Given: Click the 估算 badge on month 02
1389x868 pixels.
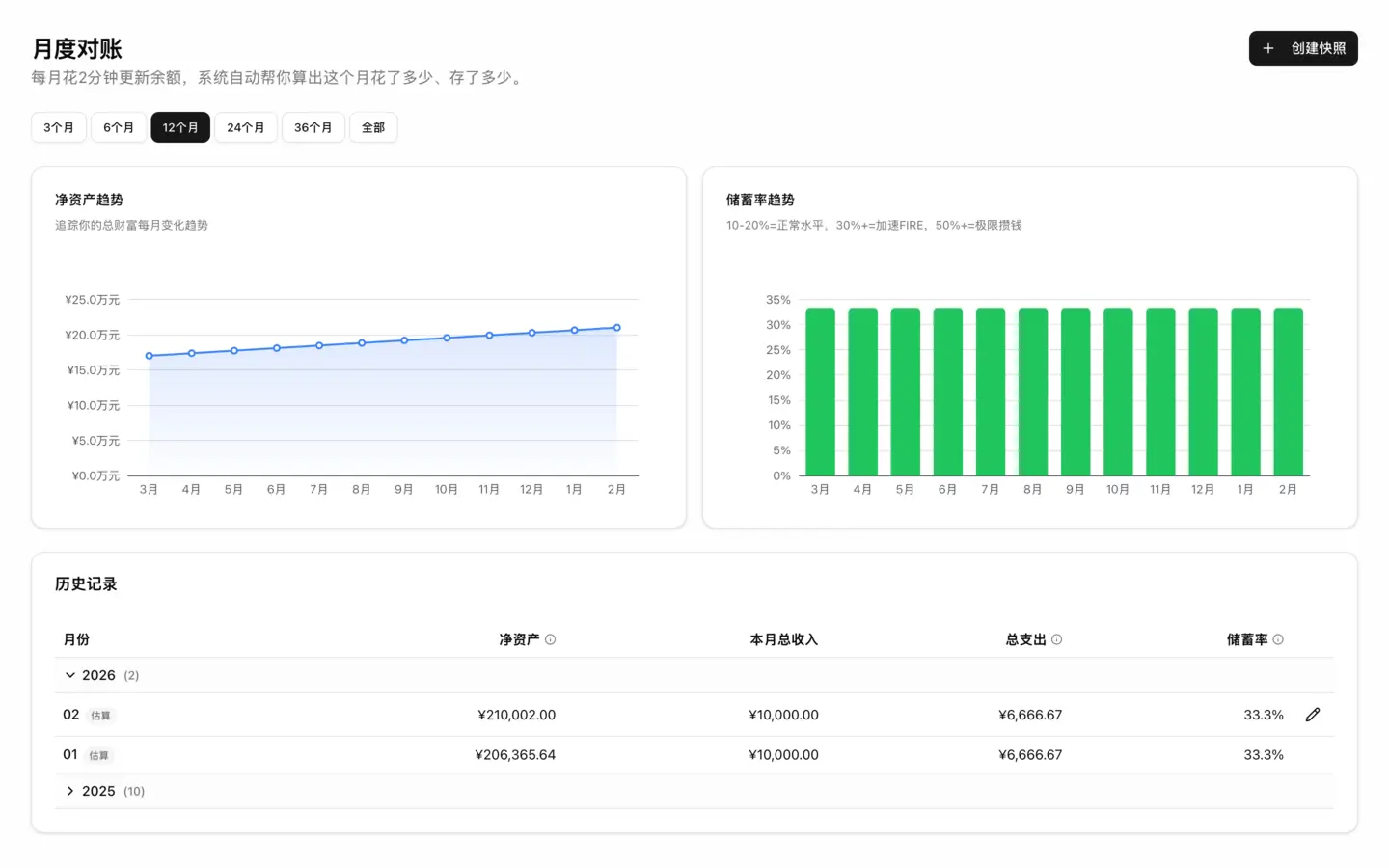Looking at the screenshot, I should coord(100,716).
